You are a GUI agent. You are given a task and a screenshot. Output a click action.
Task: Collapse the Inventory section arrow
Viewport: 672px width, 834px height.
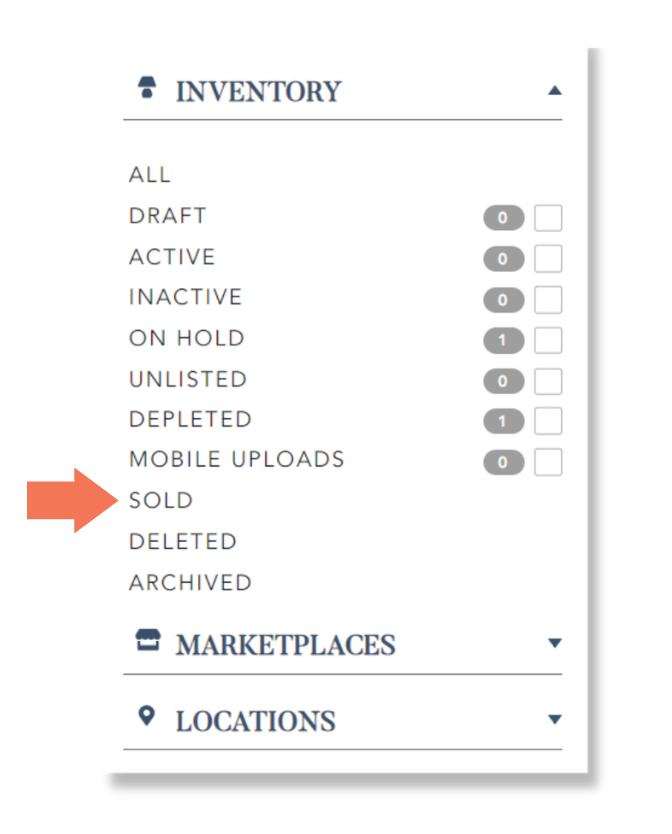(554, 91)
